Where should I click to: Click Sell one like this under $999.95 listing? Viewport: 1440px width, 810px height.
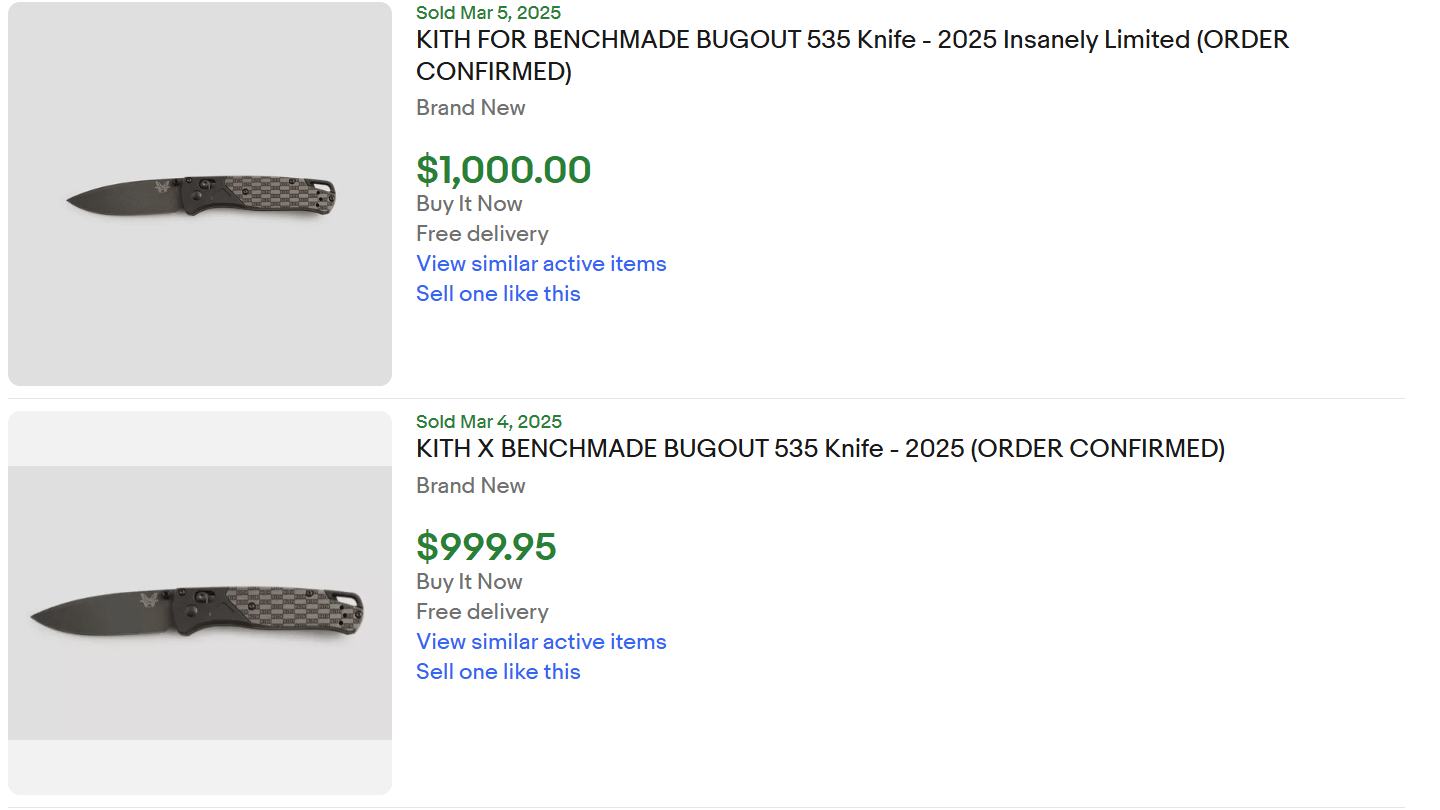(498, 672)
